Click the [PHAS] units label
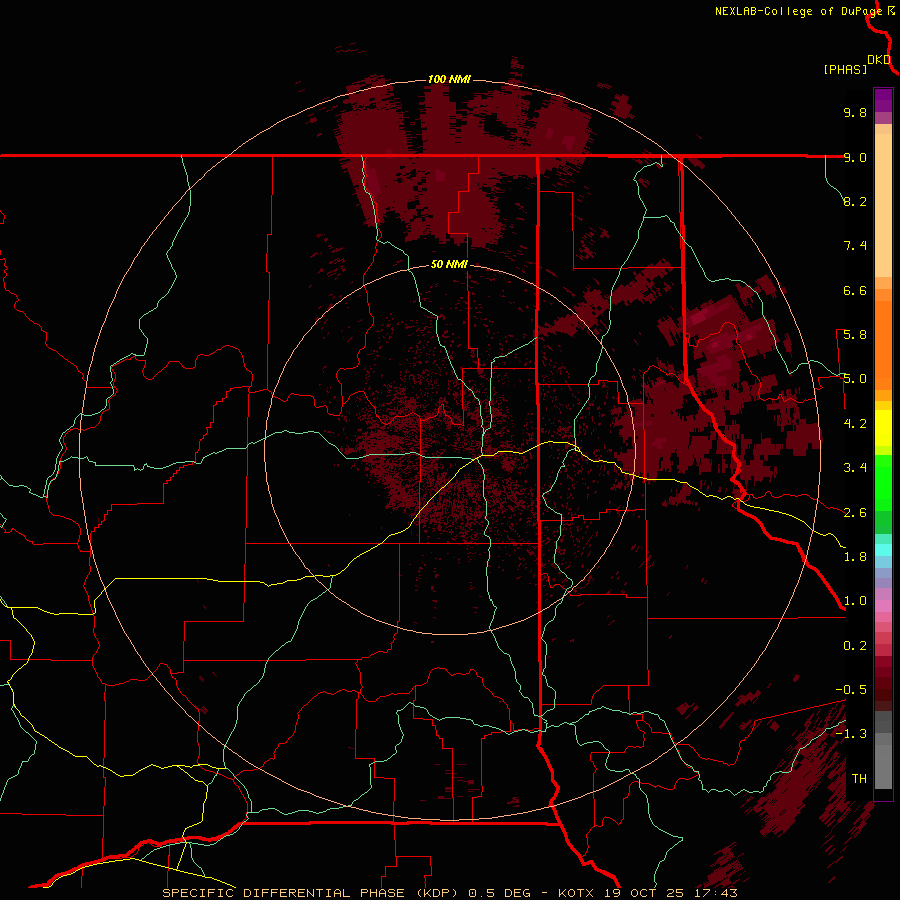The image size is (900, 900). point(845,70)
